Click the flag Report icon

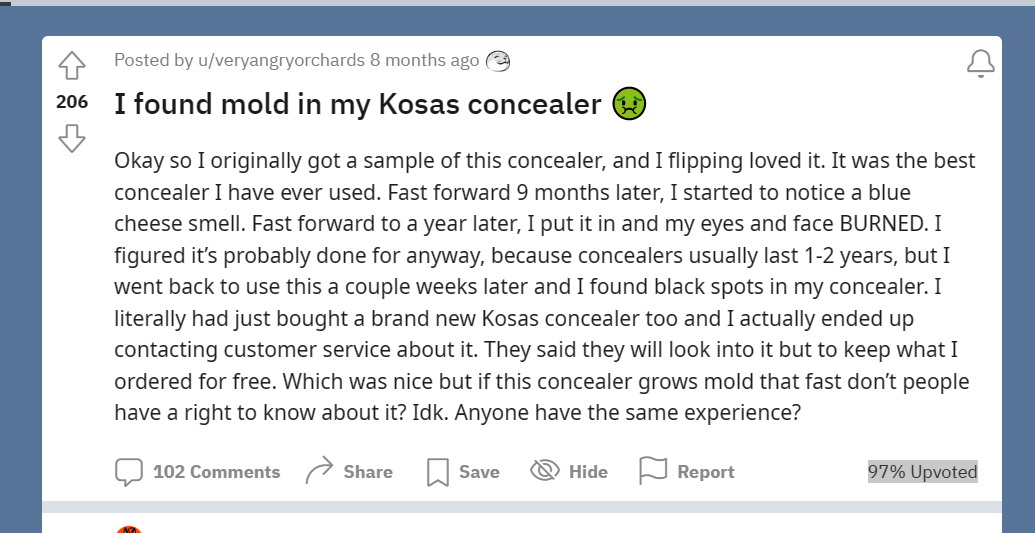click(653, 471)
